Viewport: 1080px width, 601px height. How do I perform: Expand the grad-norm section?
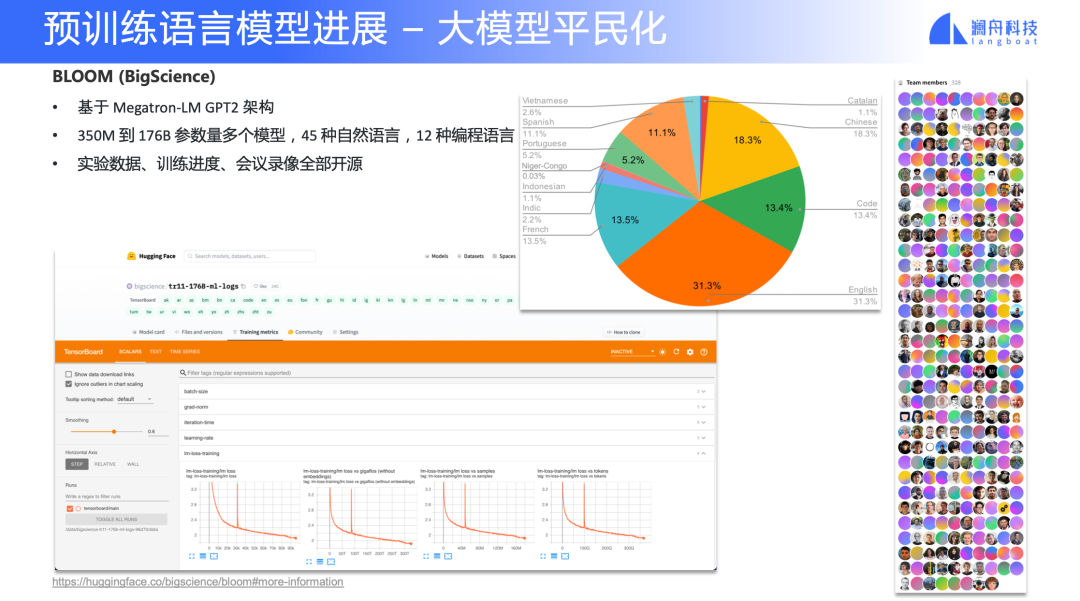pos(446,407)
